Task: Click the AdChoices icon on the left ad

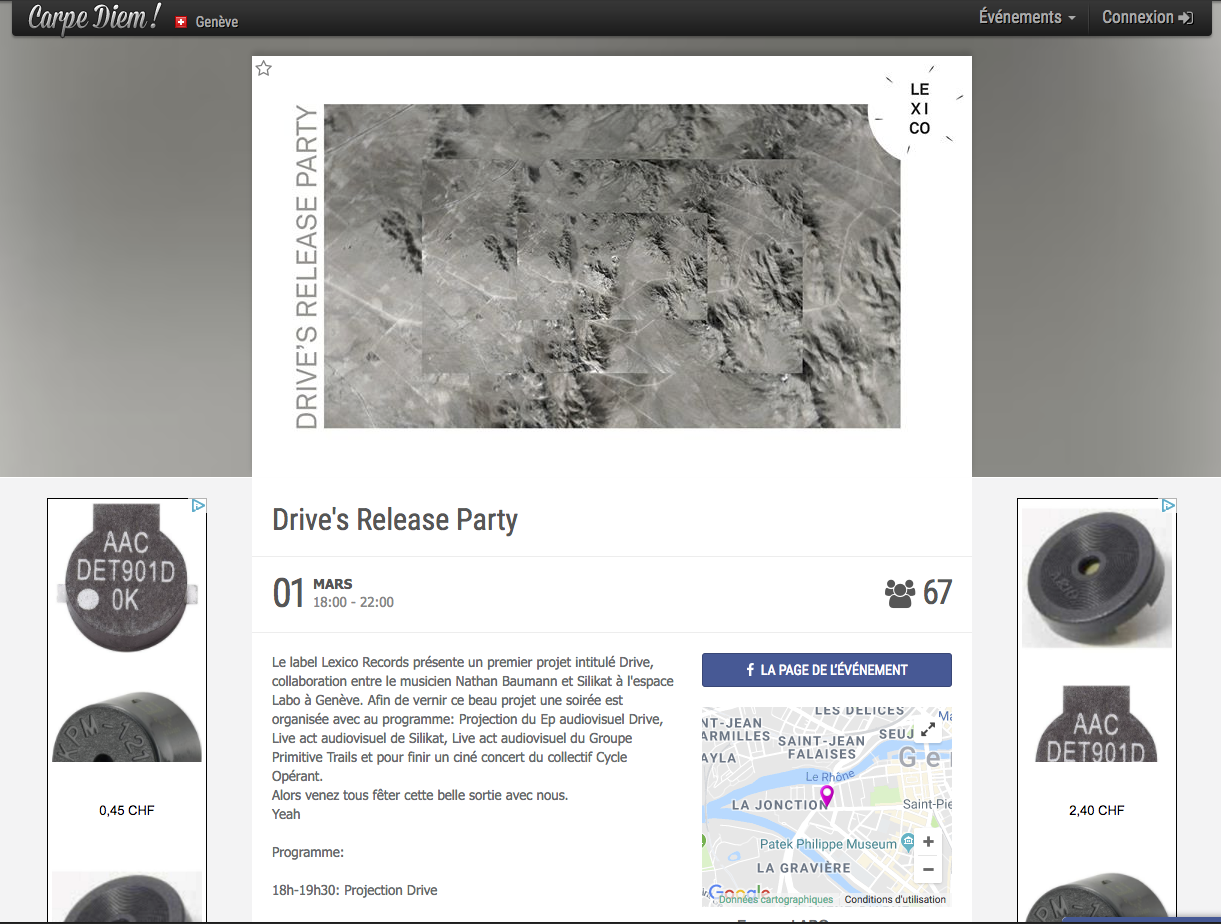Action: point(199,505)
